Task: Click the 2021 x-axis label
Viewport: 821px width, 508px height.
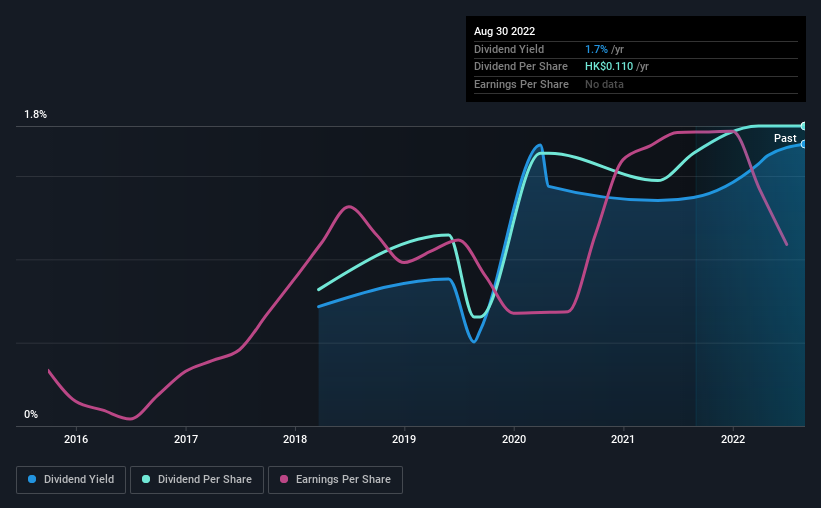Action: [623, 439]
